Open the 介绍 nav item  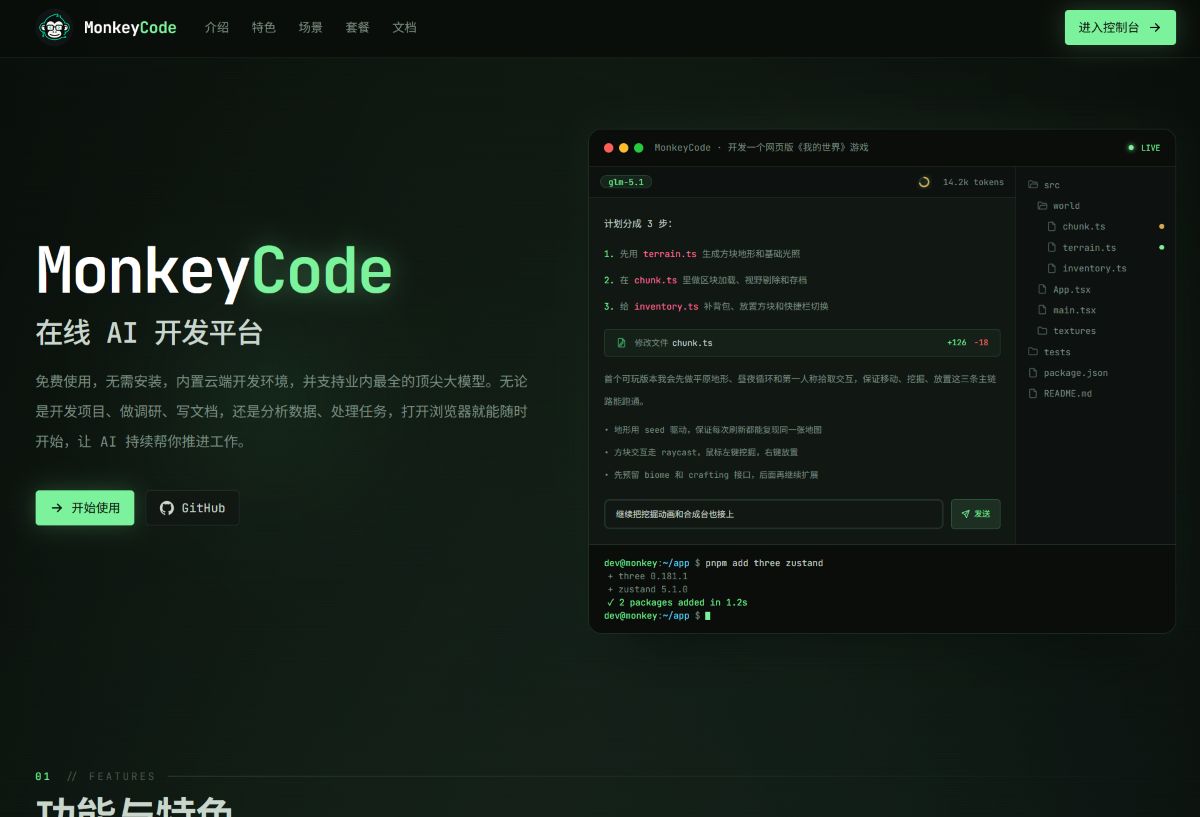[217, 28]
